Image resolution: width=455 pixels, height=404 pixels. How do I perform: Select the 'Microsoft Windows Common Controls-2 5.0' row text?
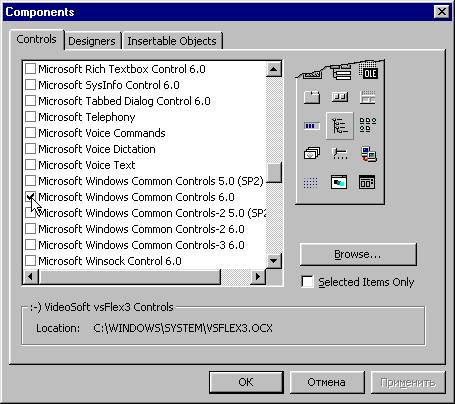coord(152,213)
